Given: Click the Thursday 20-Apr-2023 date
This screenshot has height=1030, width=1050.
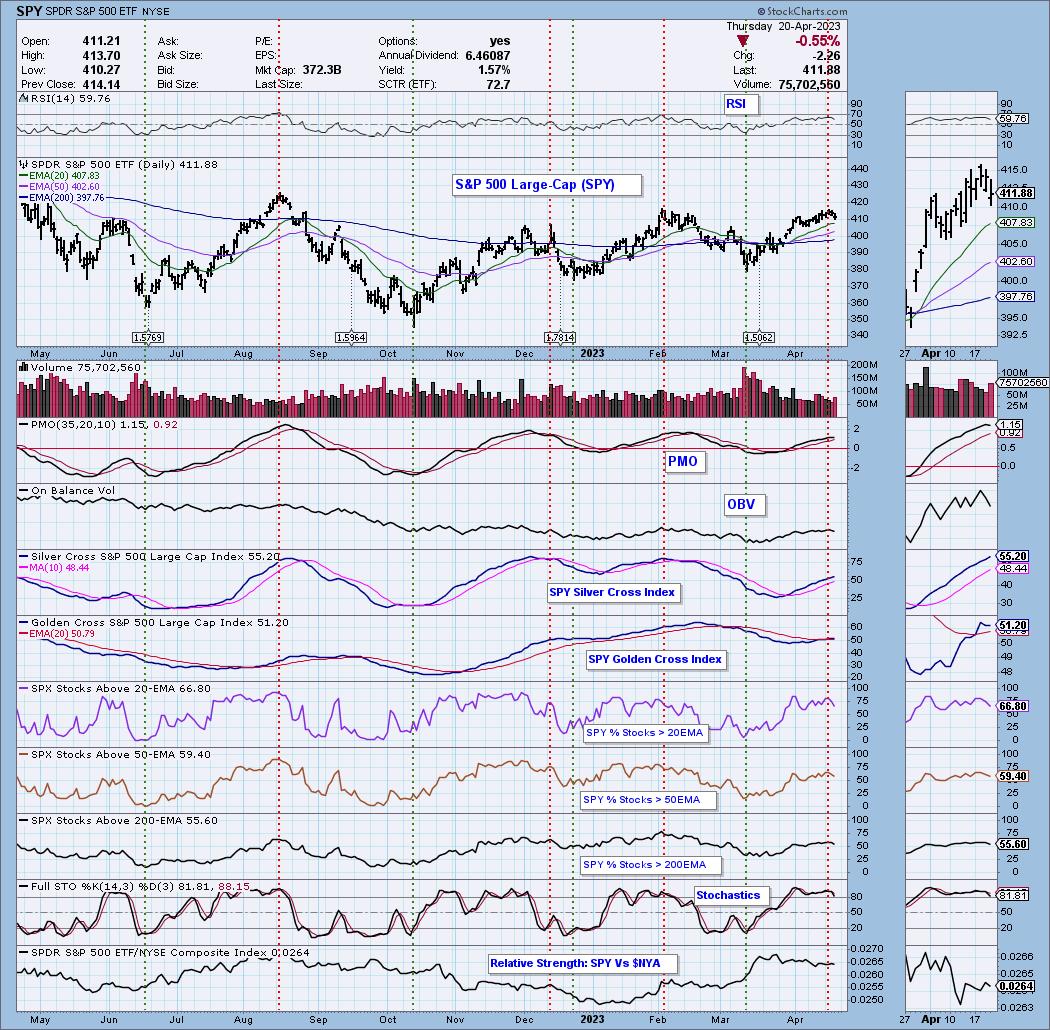Looking at the screenshot, I should (783, 27).
